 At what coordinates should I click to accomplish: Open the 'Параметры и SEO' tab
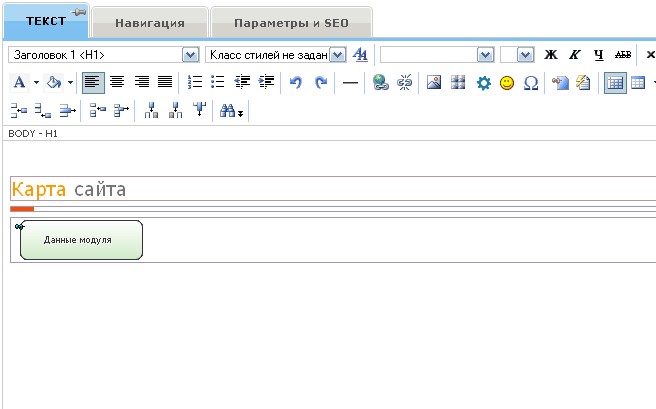[289, 21]
